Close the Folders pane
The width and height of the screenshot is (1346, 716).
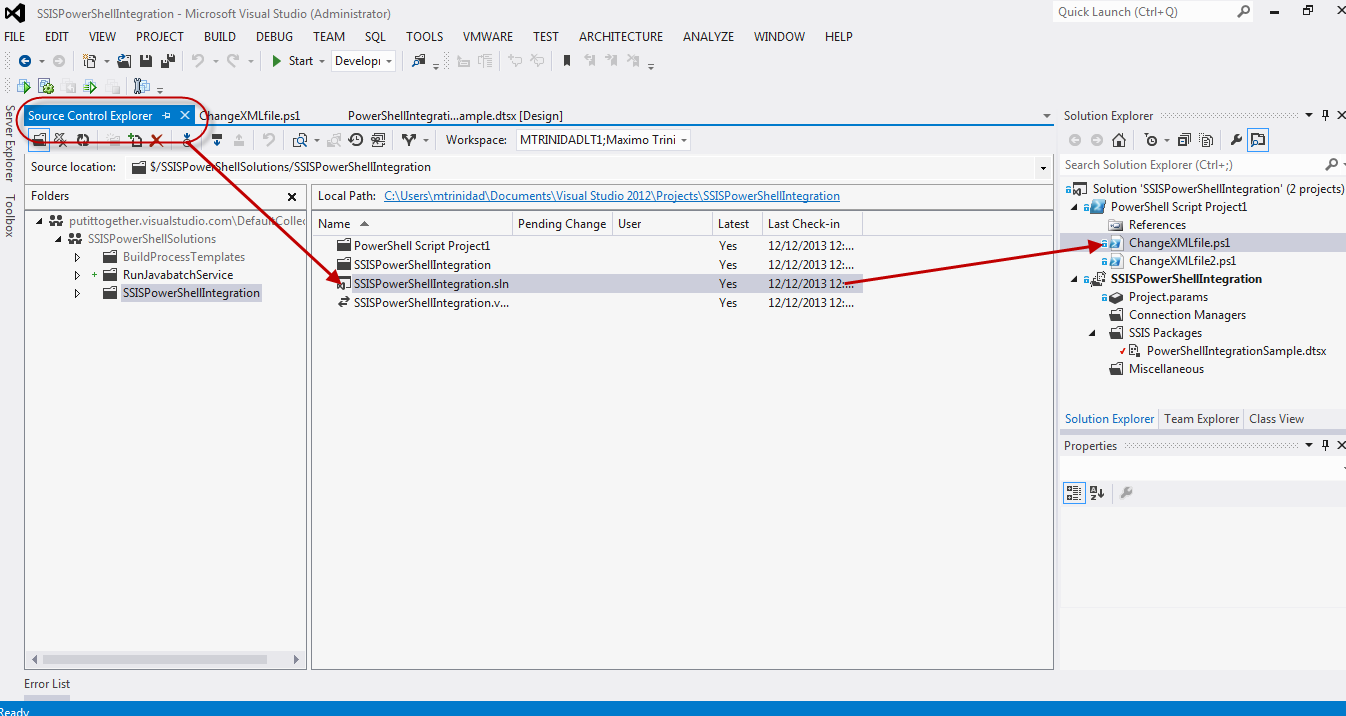292,197
